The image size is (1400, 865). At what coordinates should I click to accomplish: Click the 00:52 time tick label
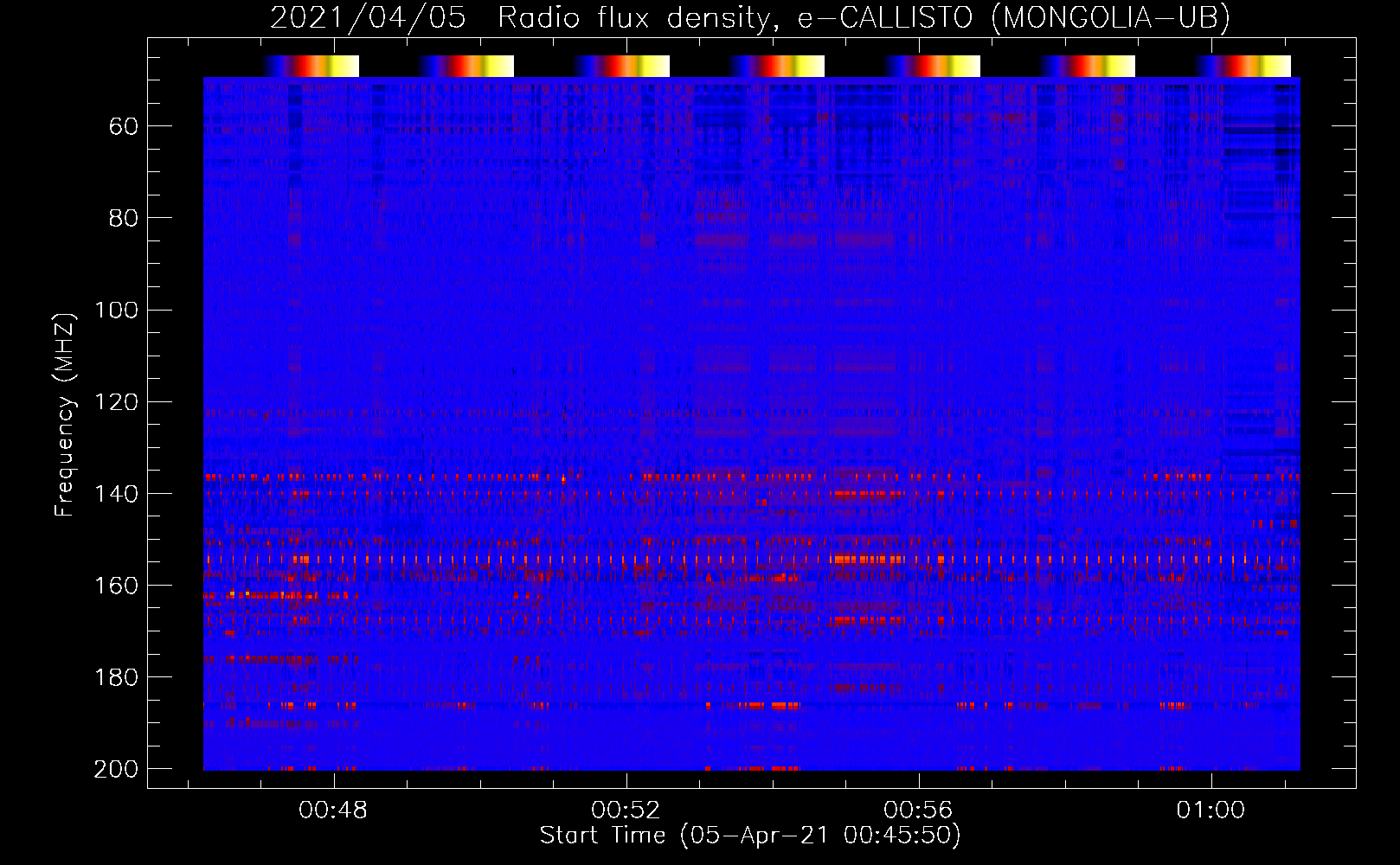click(x=626, y=811)
